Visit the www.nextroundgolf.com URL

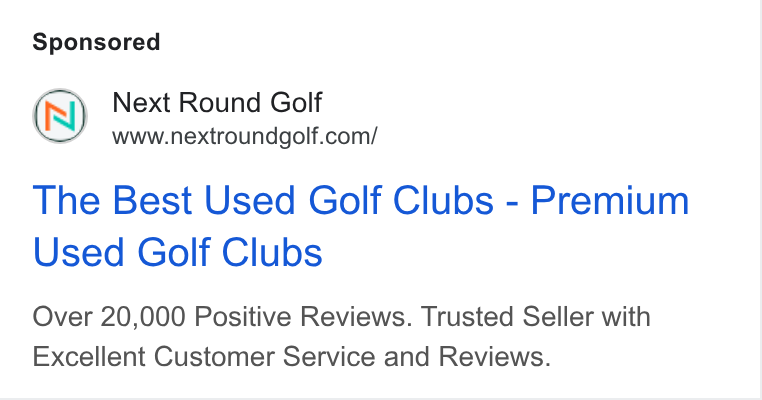coord(244,137)
